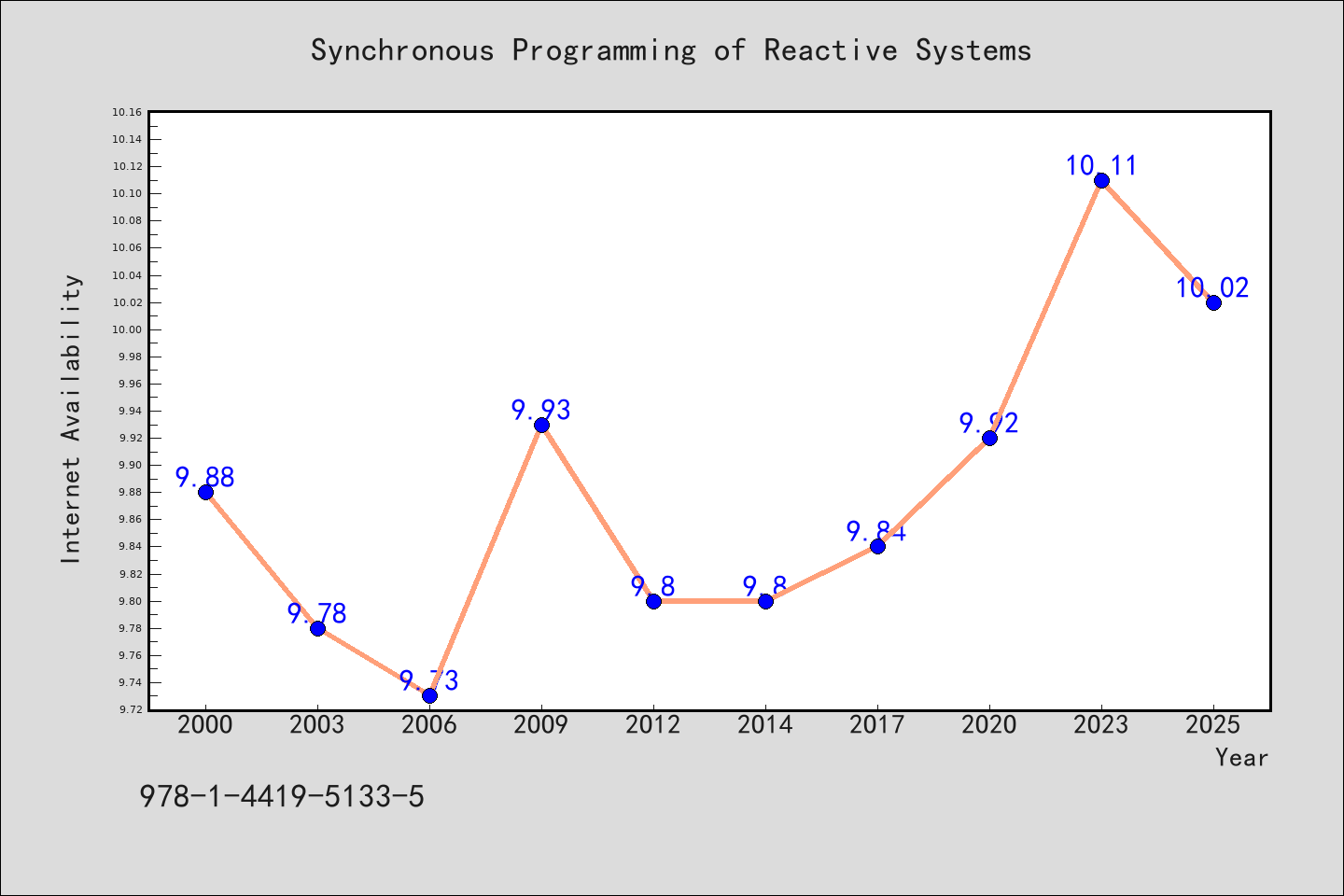Select the data point labeled 10.11
This screenshot has height=896, width=1344.
(x=1101, y=180)
